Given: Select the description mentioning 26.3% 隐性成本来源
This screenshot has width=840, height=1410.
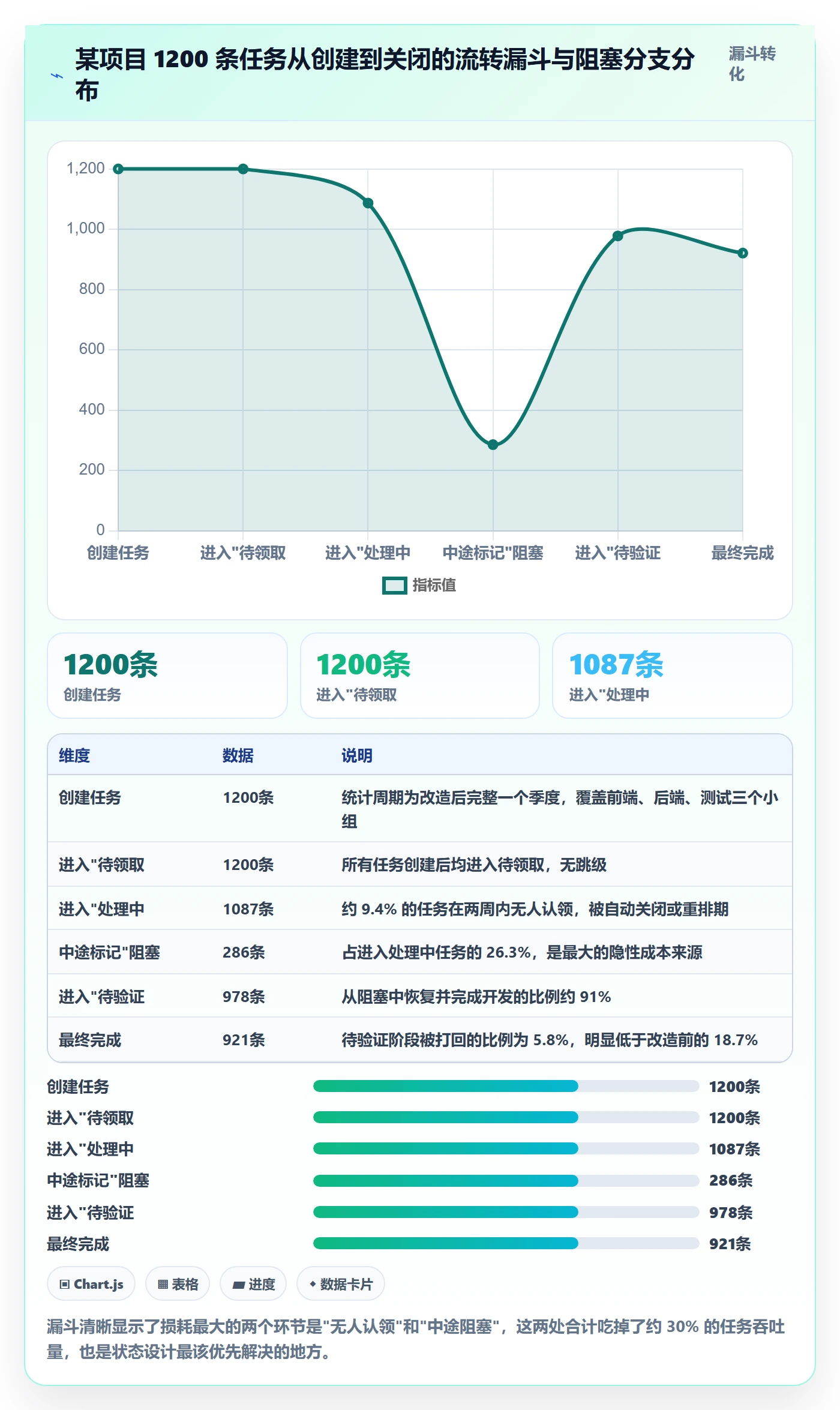Looking at the screenshot, I should (522, 952).
